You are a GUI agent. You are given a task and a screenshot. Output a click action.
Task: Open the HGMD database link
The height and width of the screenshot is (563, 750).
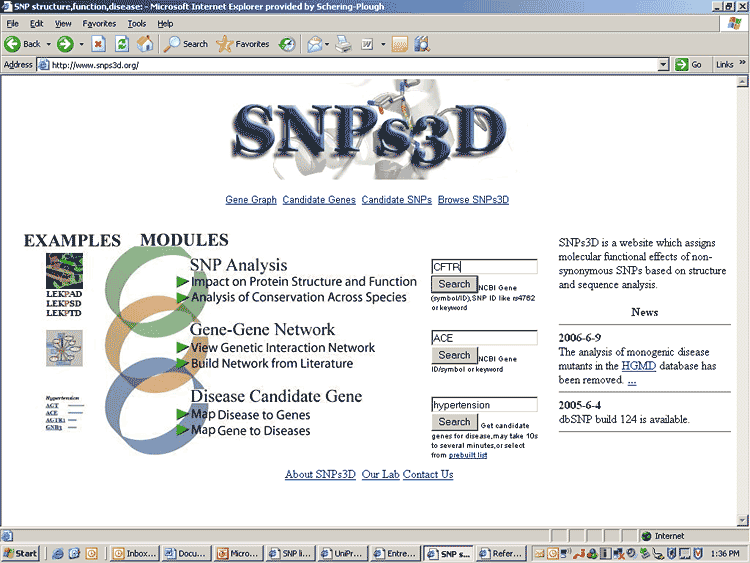[639, 366]
